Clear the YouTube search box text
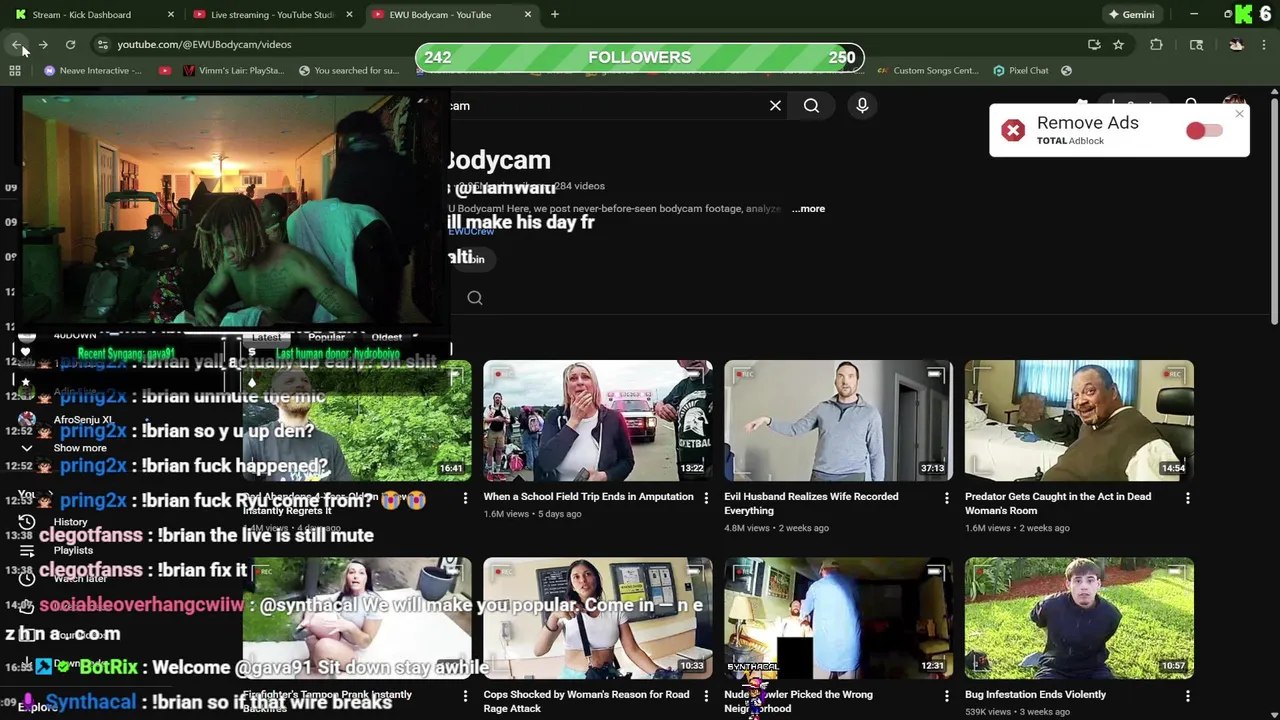 pos(775,105)
